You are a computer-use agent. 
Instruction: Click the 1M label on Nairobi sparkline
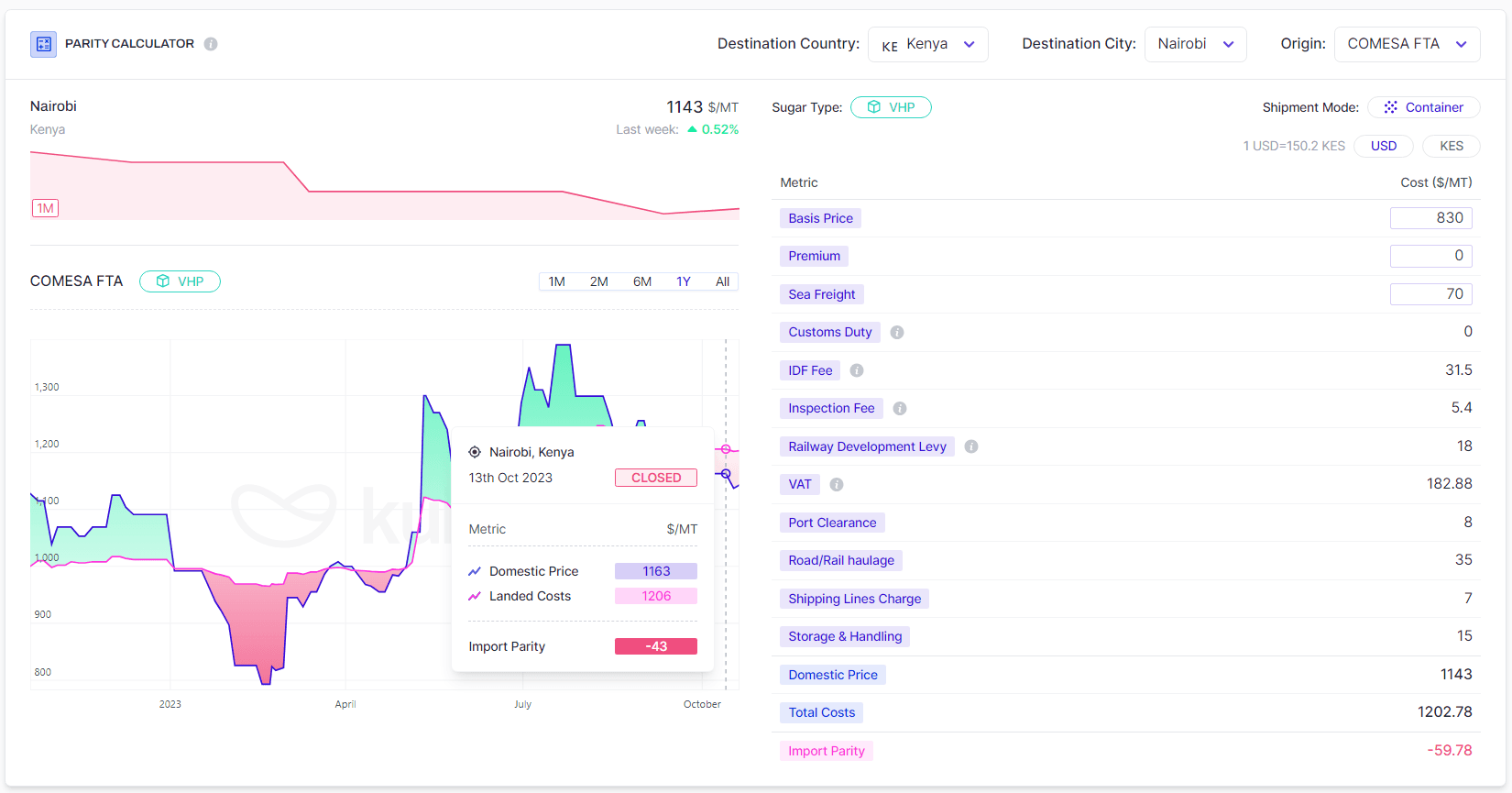pos(45,208)
